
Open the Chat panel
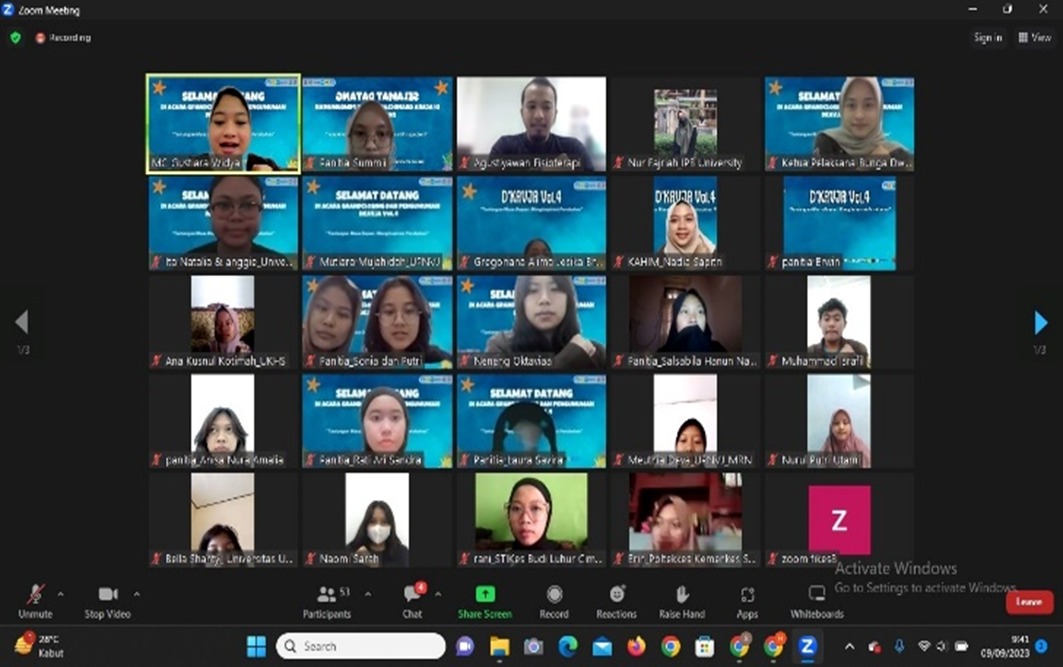coord(411,599)
